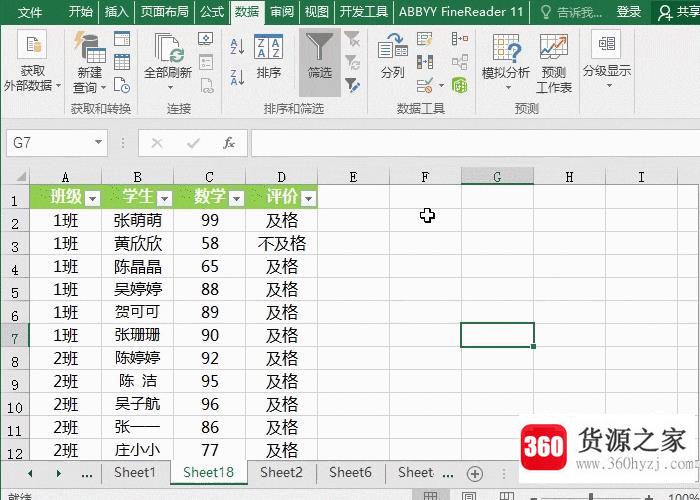
Task: Open the 数学 column filter dropdown
Action: click(x=237, y=199)
